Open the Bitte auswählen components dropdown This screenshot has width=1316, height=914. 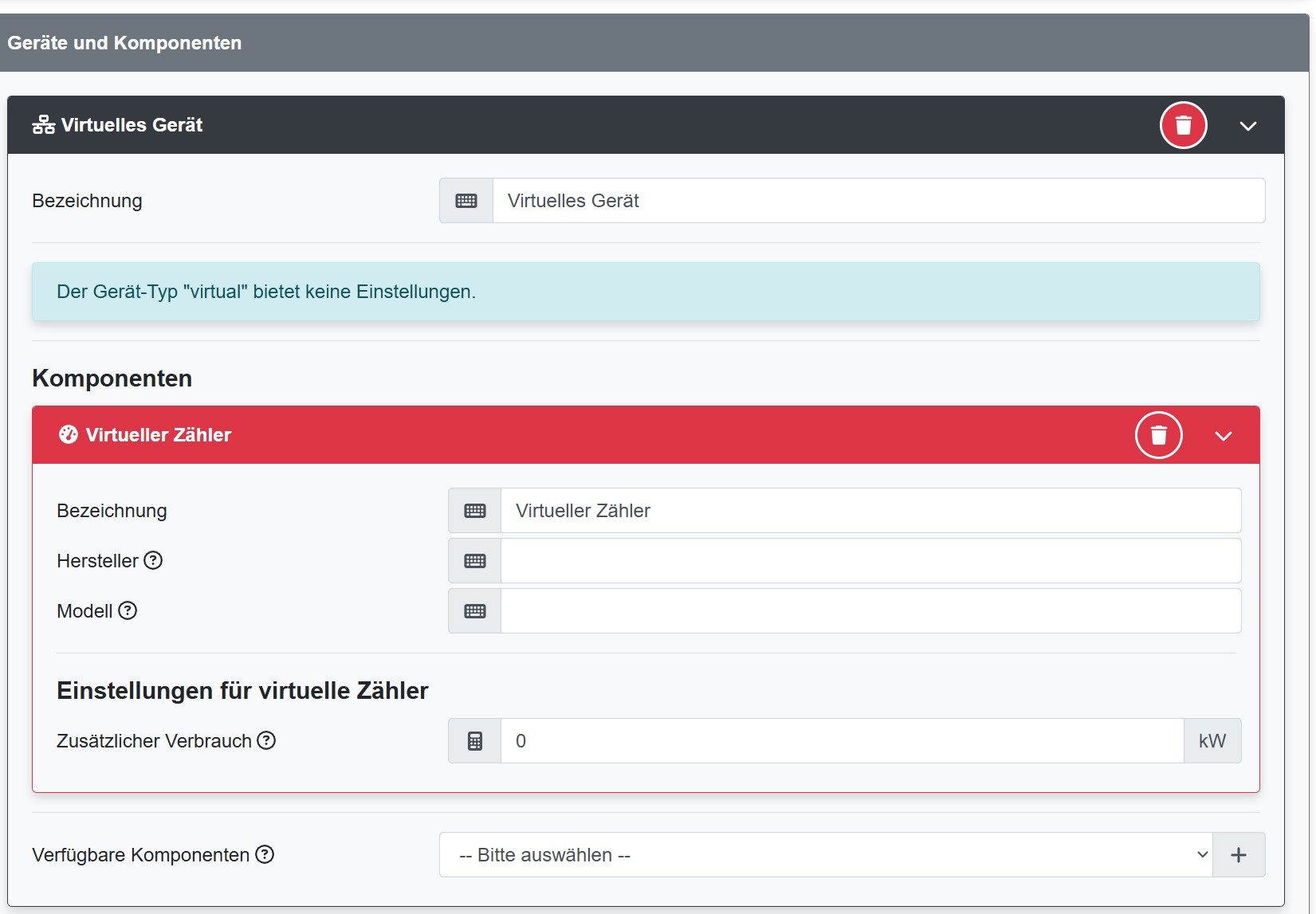pyautogui.click(x=826, y=855)
